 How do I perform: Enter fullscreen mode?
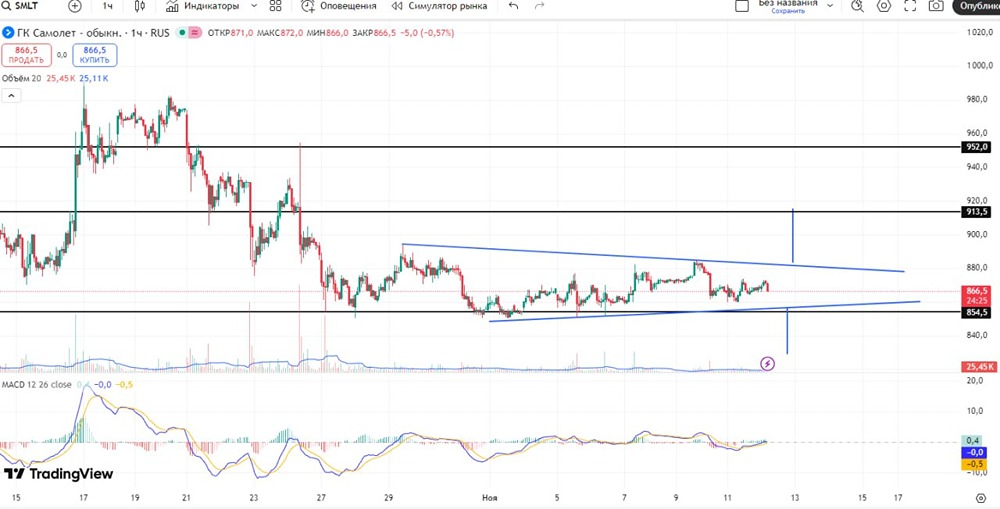[x=910, y=6]
